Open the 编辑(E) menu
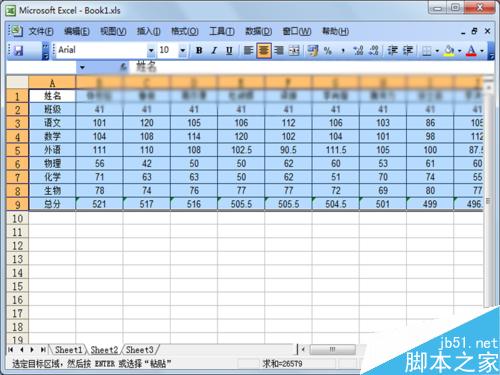The image size is (500, 375). 77,31
